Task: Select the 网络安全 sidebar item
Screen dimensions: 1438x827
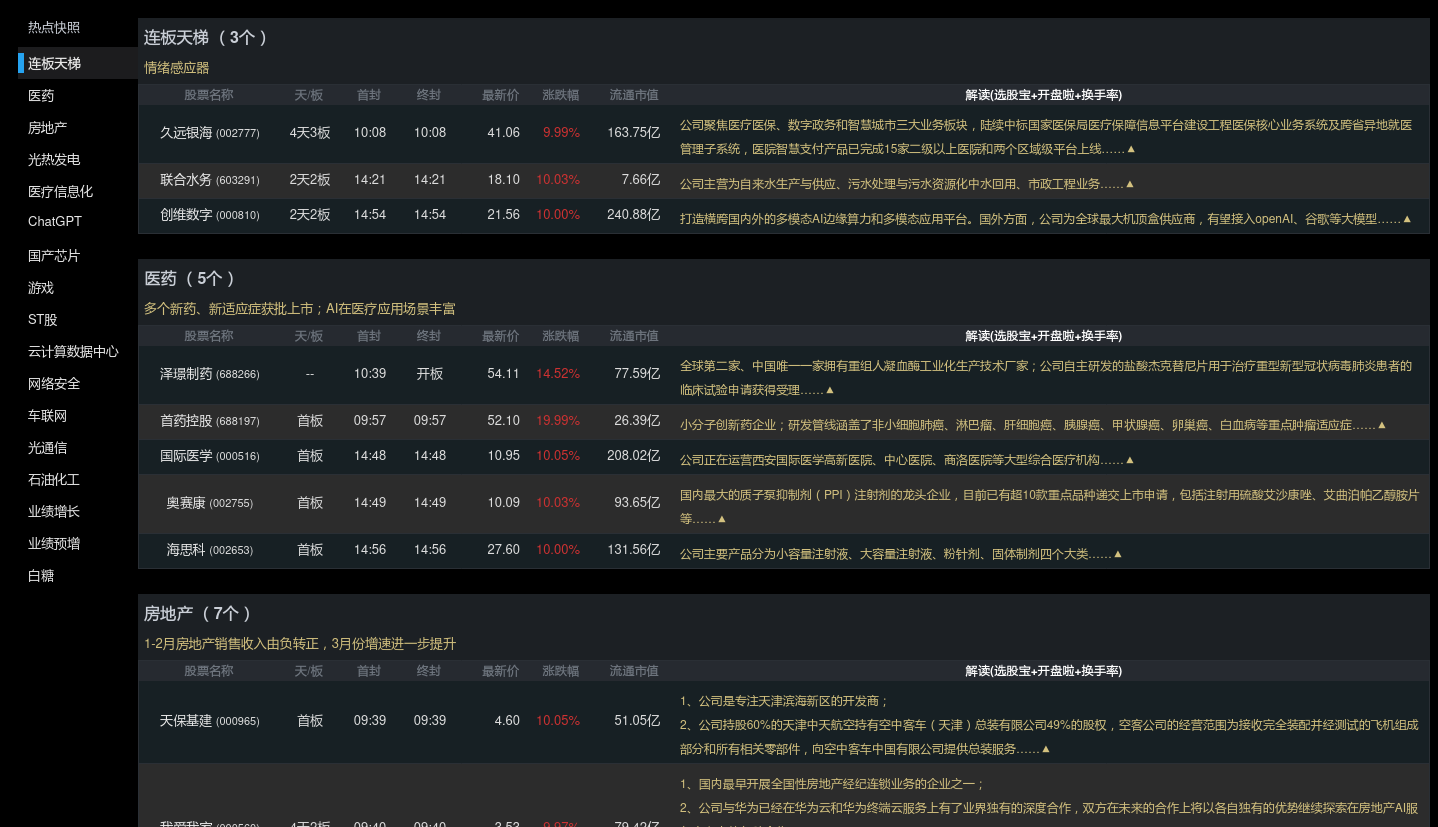Action: coord(54,384)
